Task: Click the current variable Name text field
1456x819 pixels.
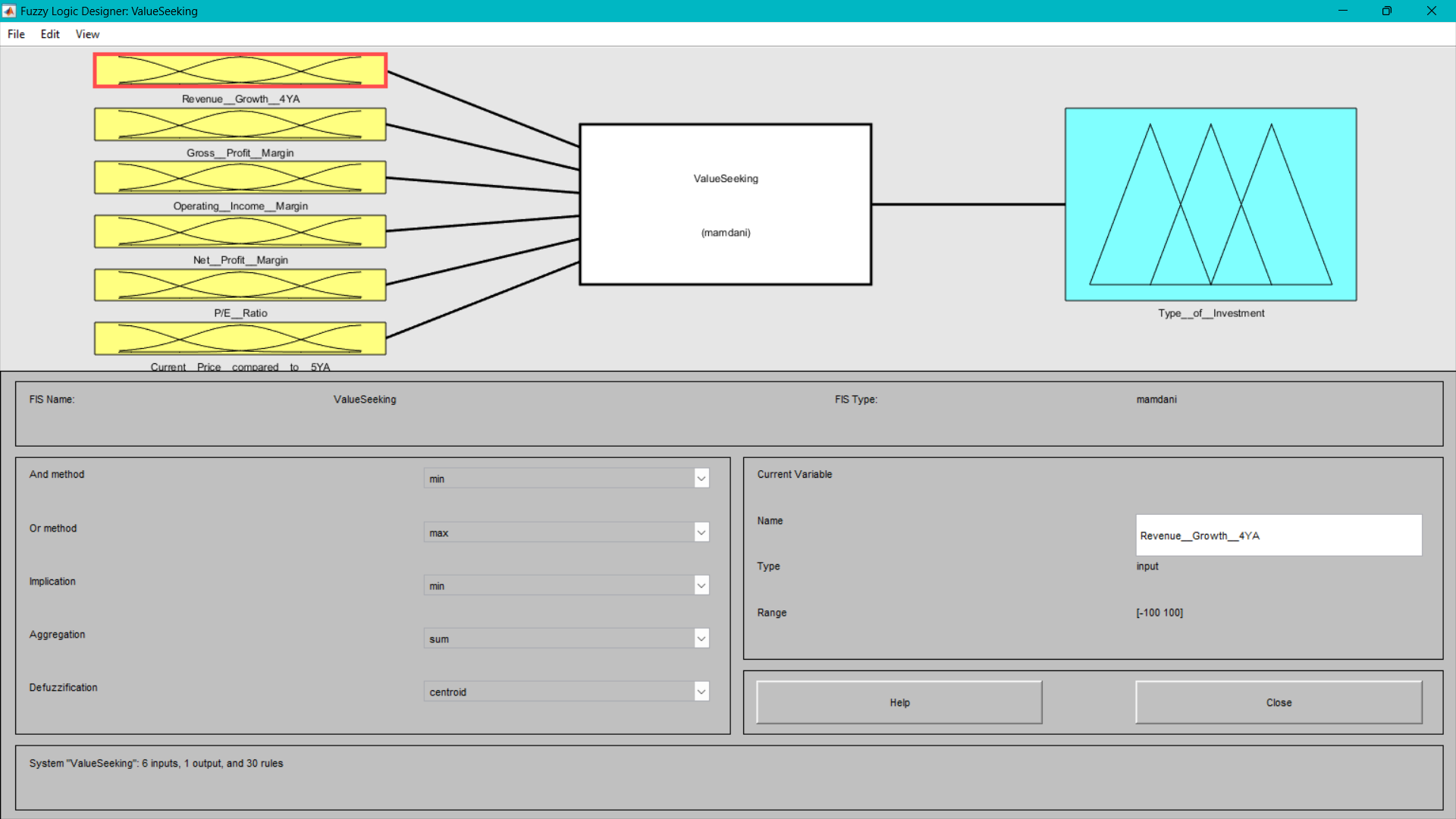Action: pyautogui.click(x=1279, y=535)
